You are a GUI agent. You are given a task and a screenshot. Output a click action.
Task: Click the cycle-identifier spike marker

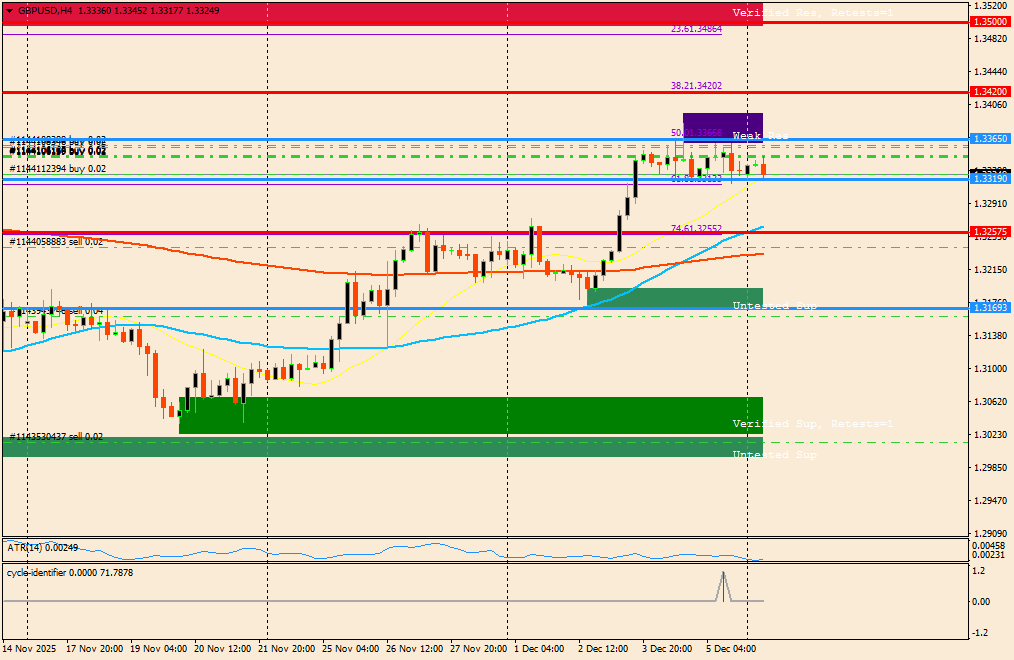click(x=723, y=586)
